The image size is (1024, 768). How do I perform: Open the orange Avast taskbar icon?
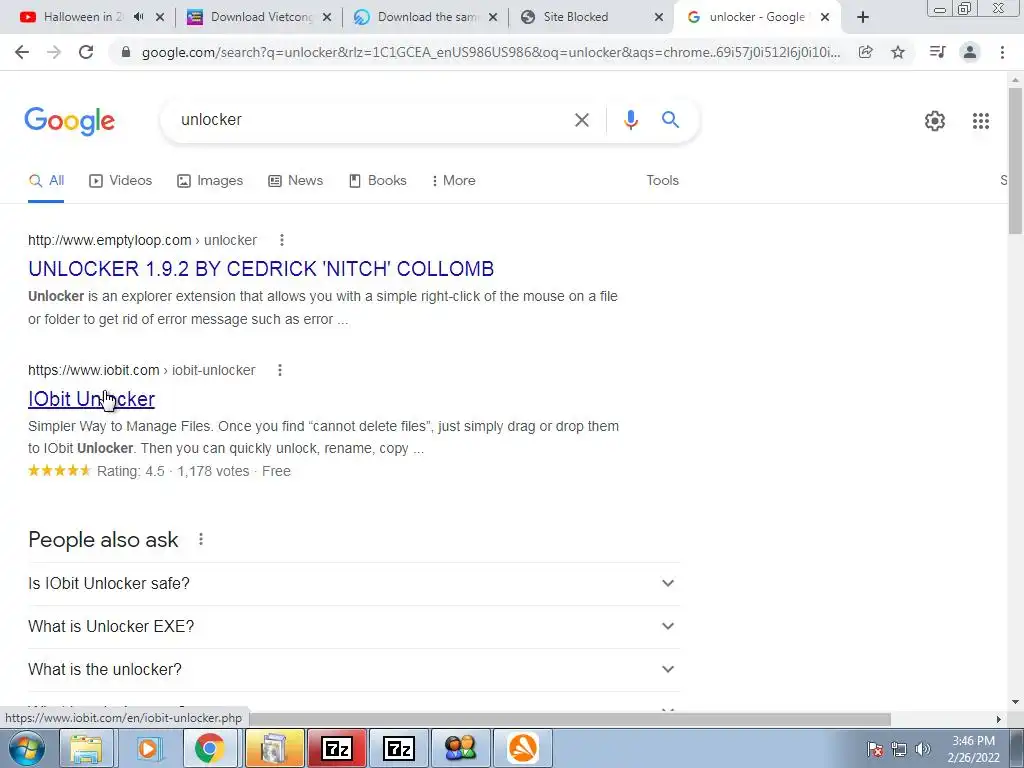click(522, 748)
